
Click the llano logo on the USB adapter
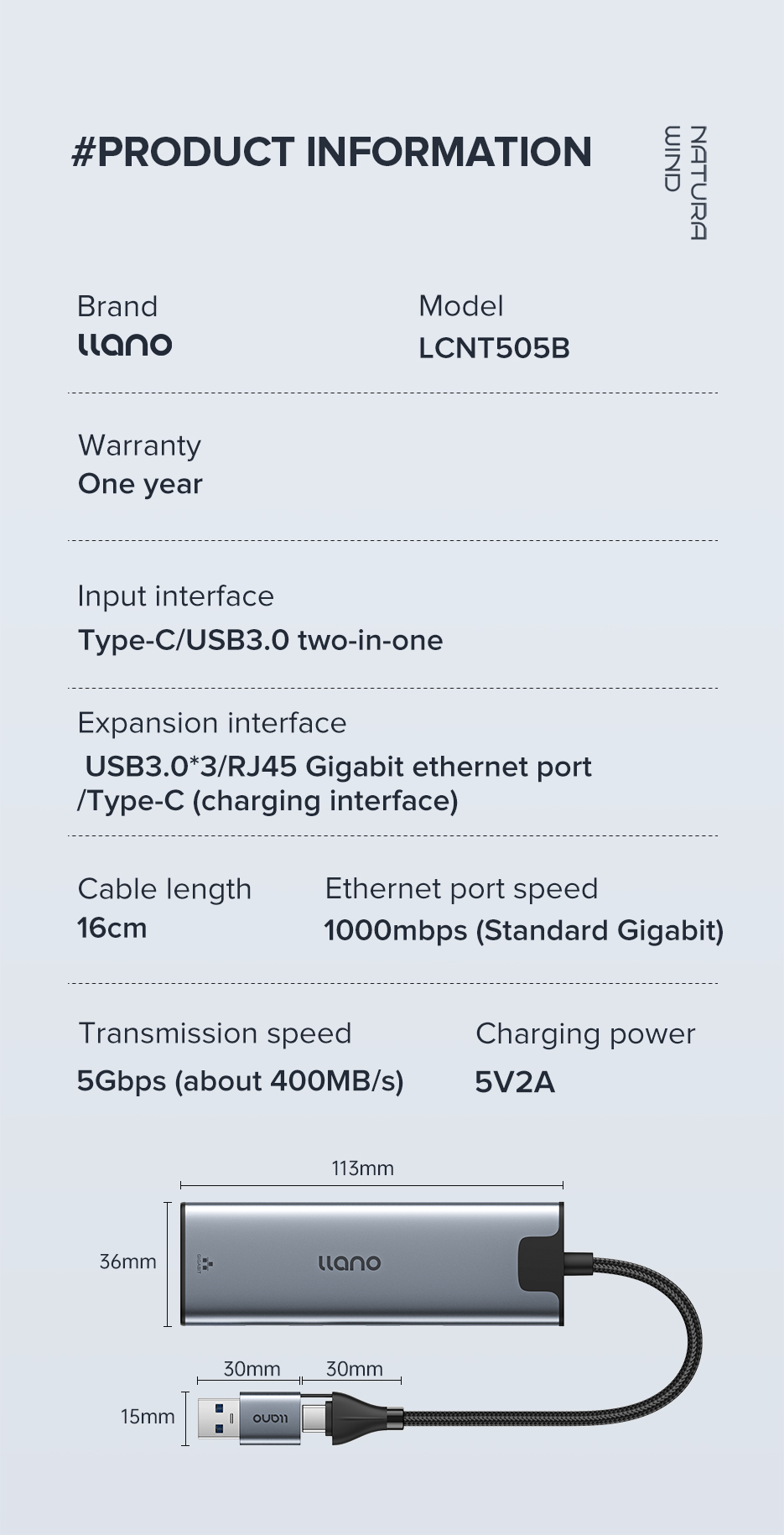coord(270,1418)
